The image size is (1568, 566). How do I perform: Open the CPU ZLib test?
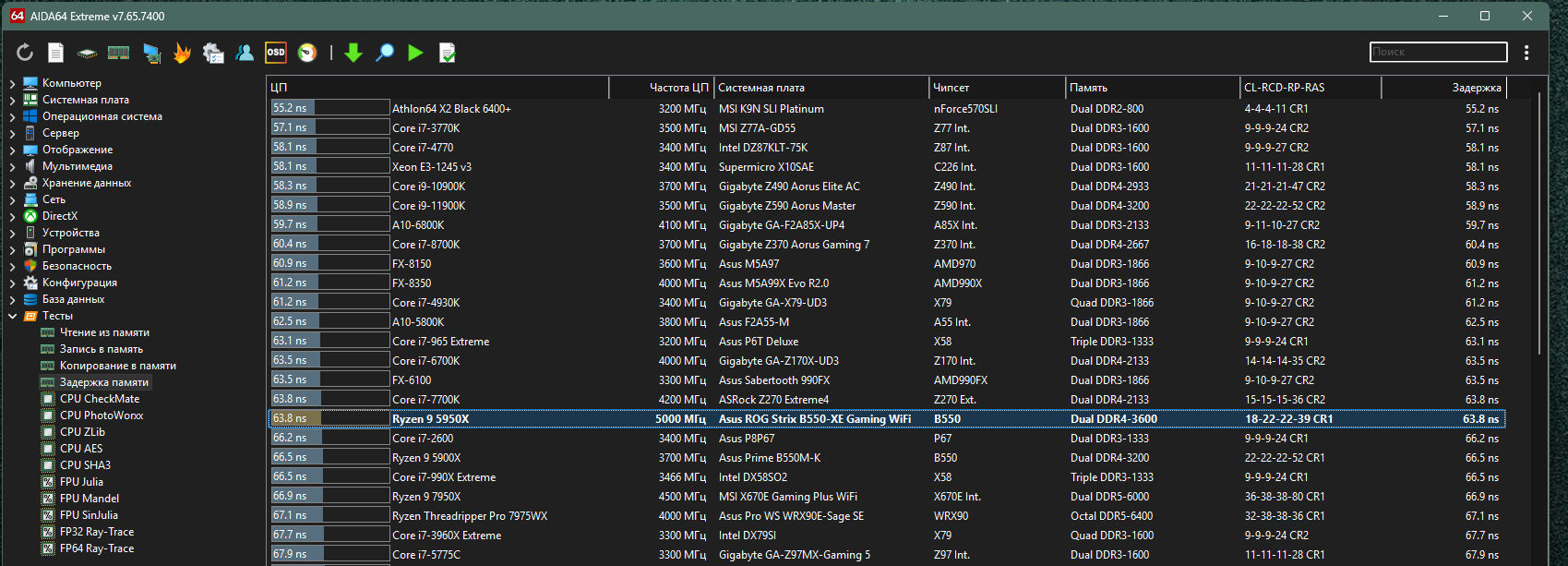point(82,432)
